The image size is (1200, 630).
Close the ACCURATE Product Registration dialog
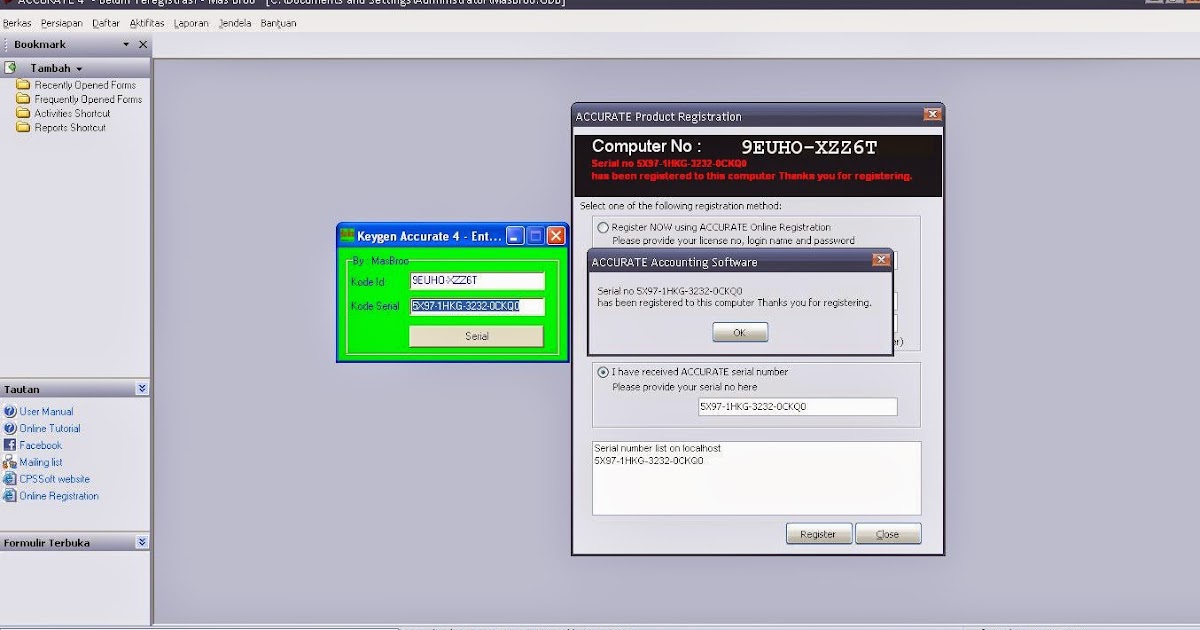tap(932, 115)
